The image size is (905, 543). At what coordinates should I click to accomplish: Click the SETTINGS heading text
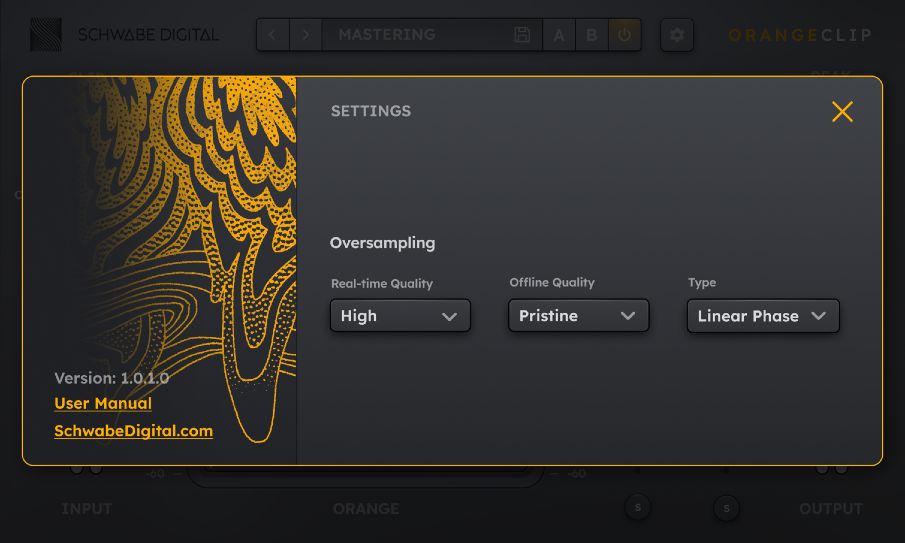[x=371, y=111]
